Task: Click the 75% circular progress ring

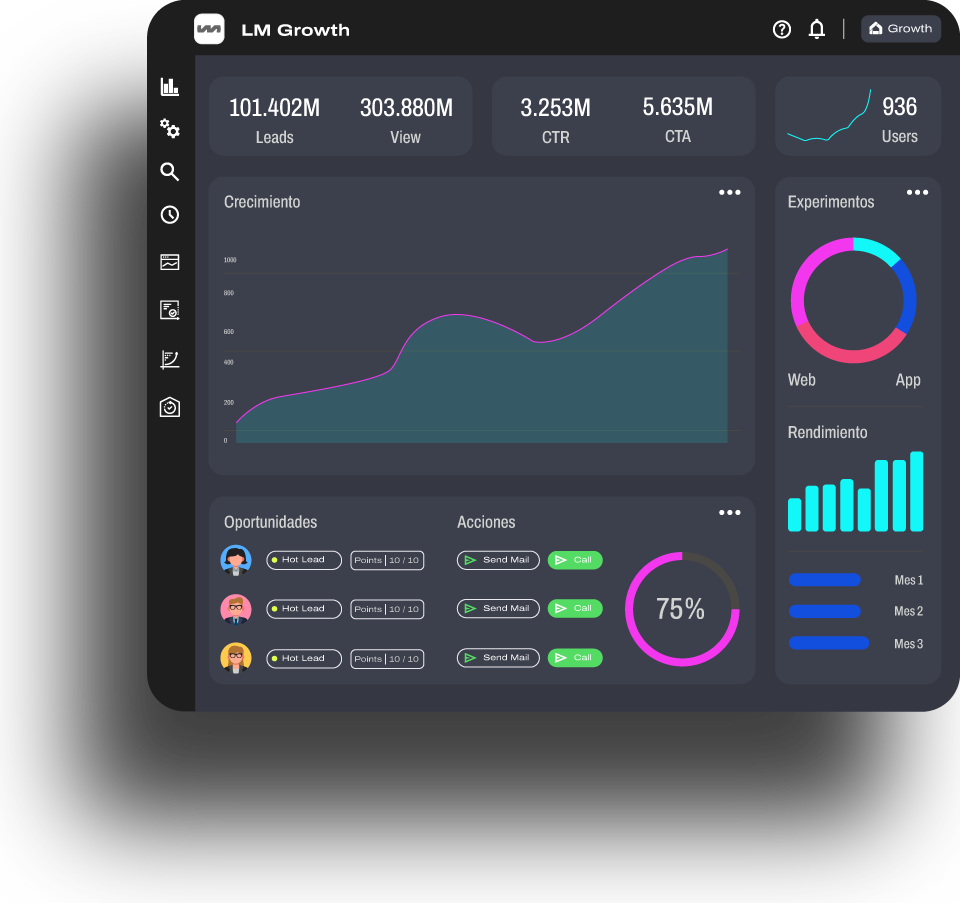Action: tap(682, 609)
